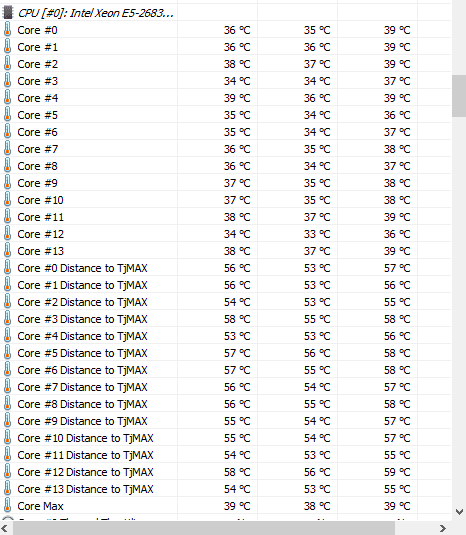466x535 pixels.
Task: Click thermometer icon for Core #7 Distance to TjMAX
Action: 7,387
